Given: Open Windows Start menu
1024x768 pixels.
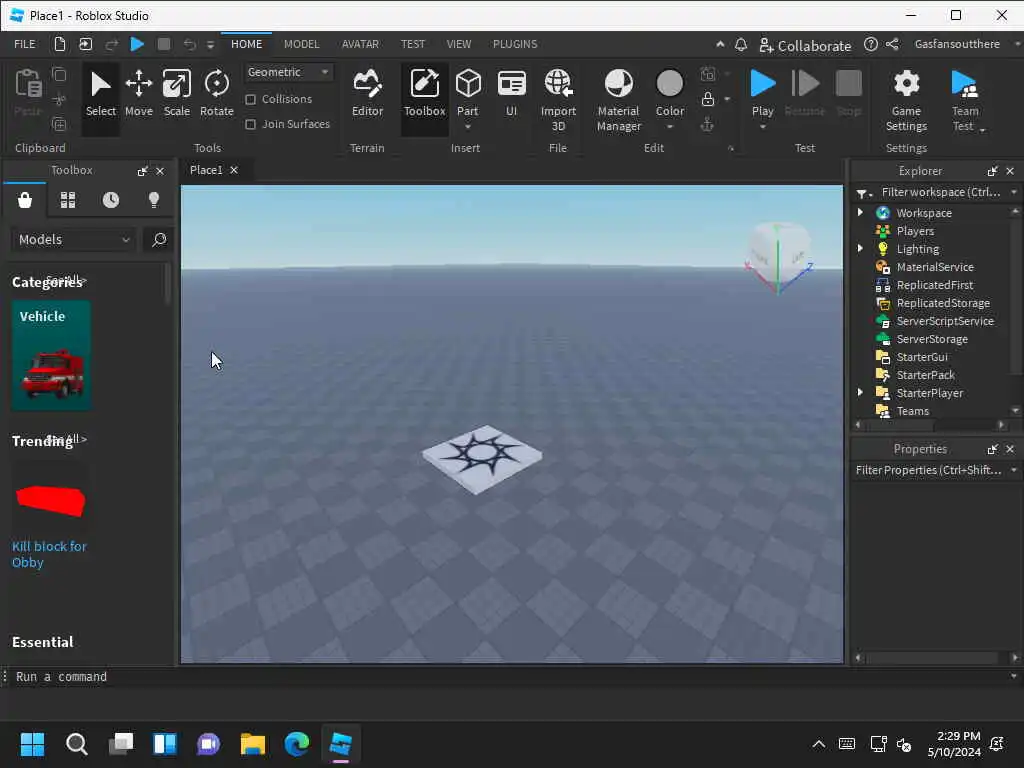Looking at the screenshot, I should pos(32,744).
